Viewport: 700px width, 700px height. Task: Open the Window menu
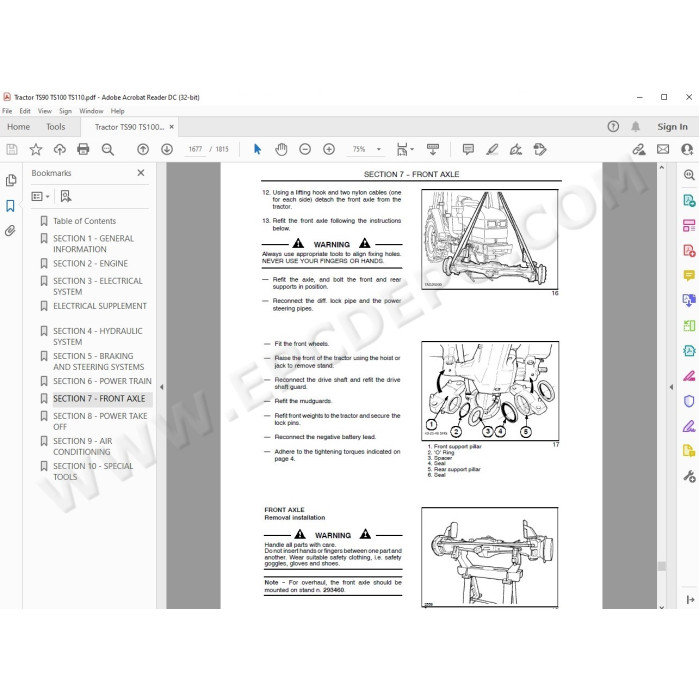[x=91, y=111]
